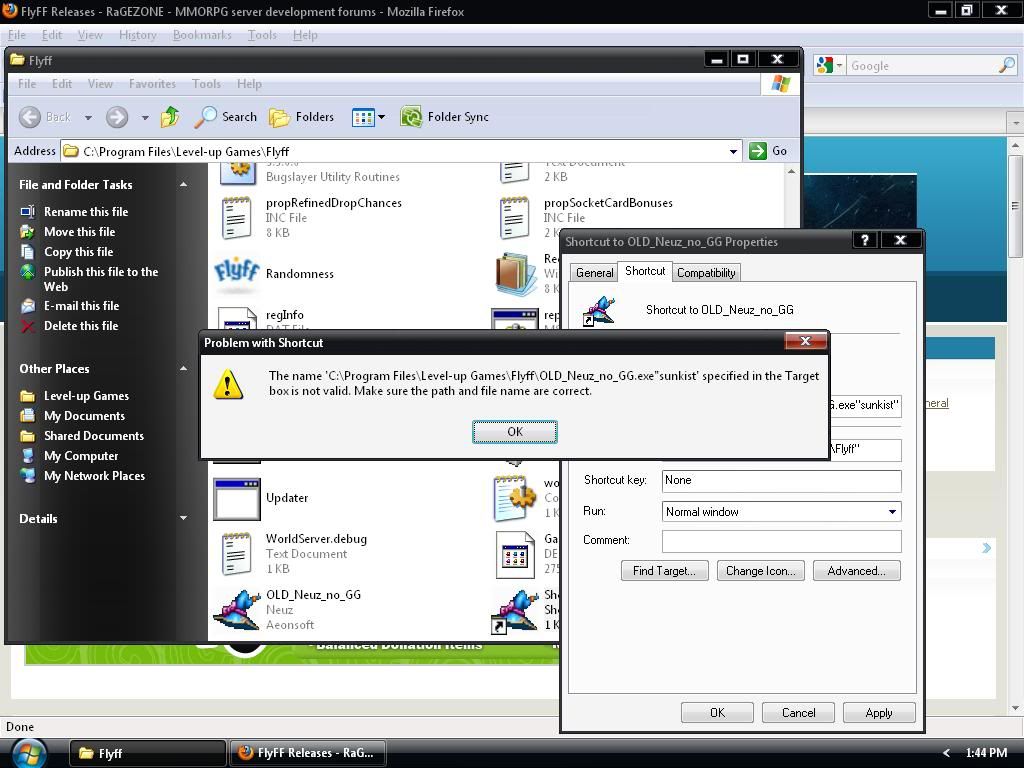The height and width of the screenshot is (768, 1024).
Task: Open the Favorites menu in Explorer
Action: tap(152, 84)
